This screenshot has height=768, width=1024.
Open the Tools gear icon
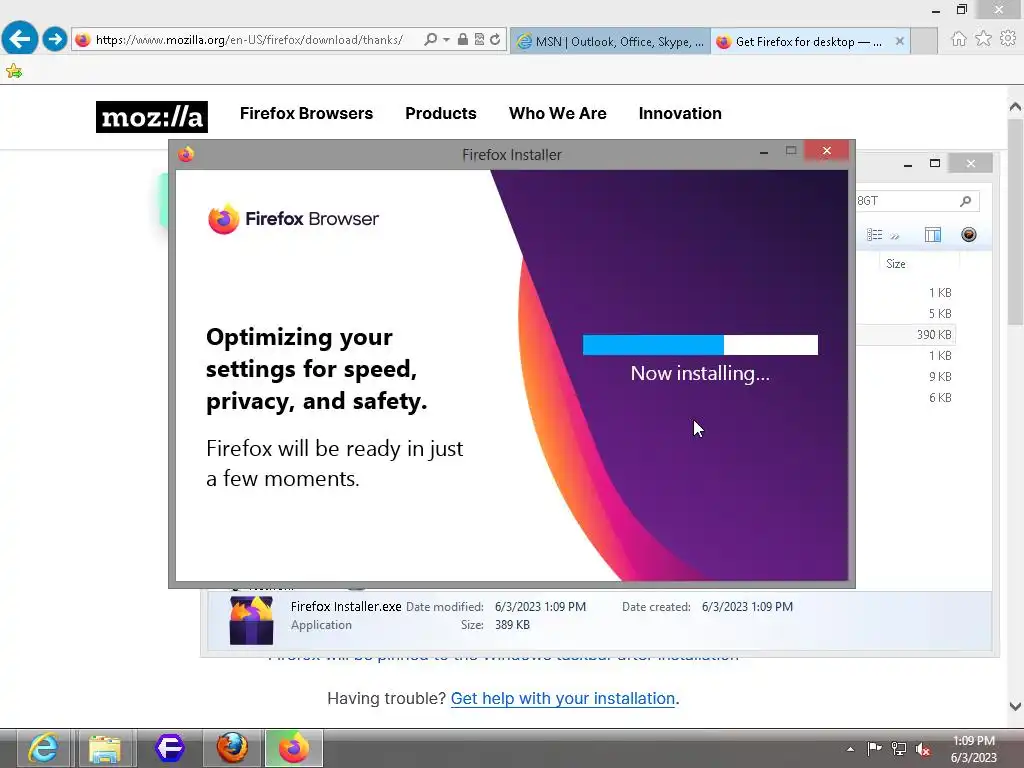(x=1008, y=39)
